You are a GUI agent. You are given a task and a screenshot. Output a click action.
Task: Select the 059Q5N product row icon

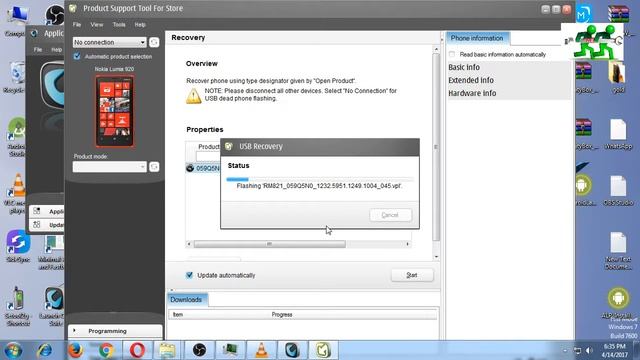point(190,168)
